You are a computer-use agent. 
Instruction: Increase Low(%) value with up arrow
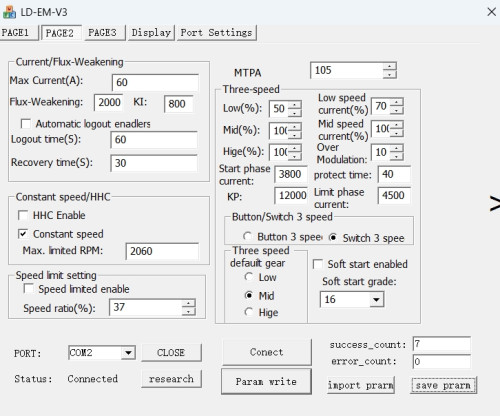[295, 105]
